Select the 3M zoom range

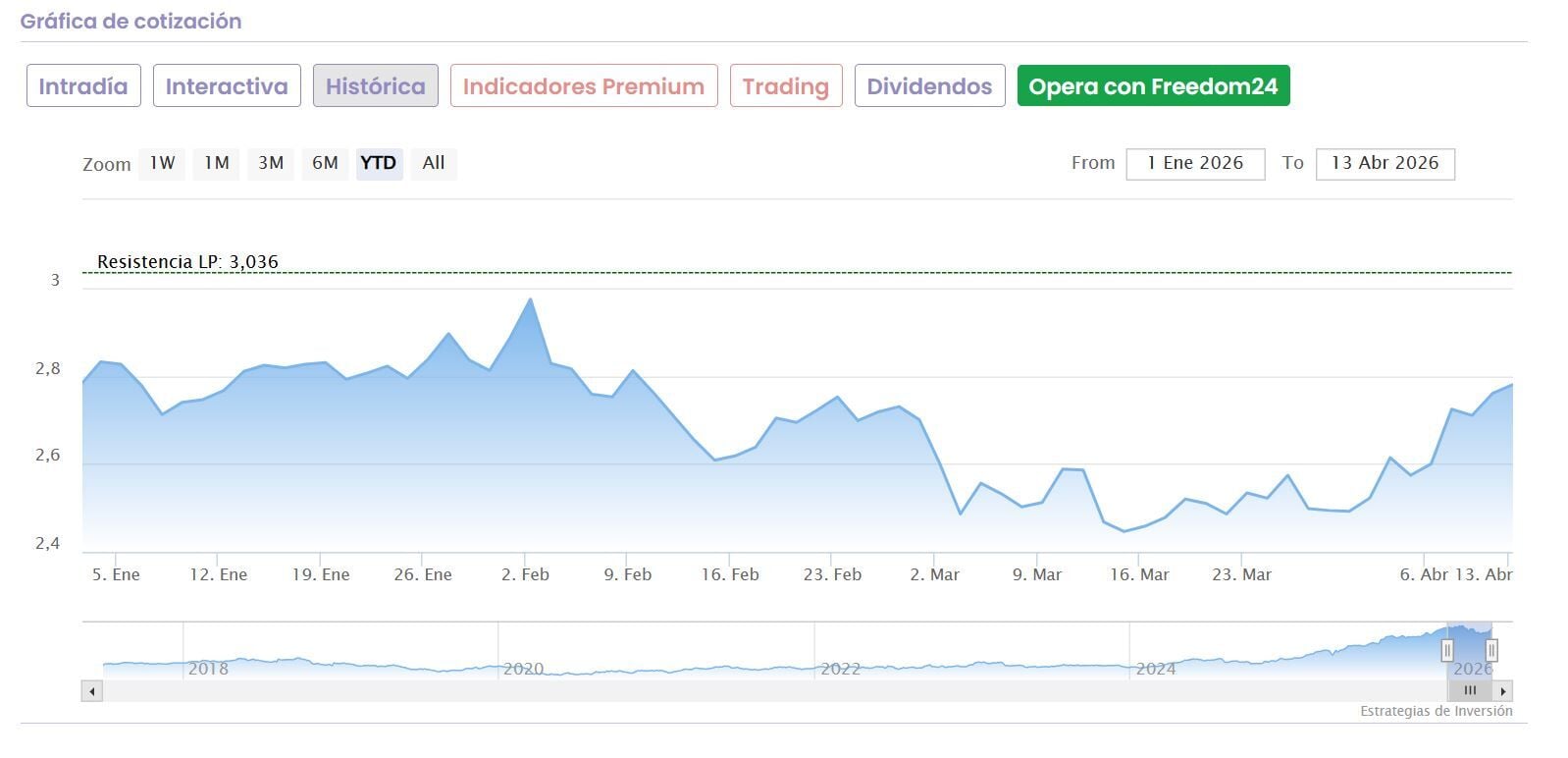271,163
